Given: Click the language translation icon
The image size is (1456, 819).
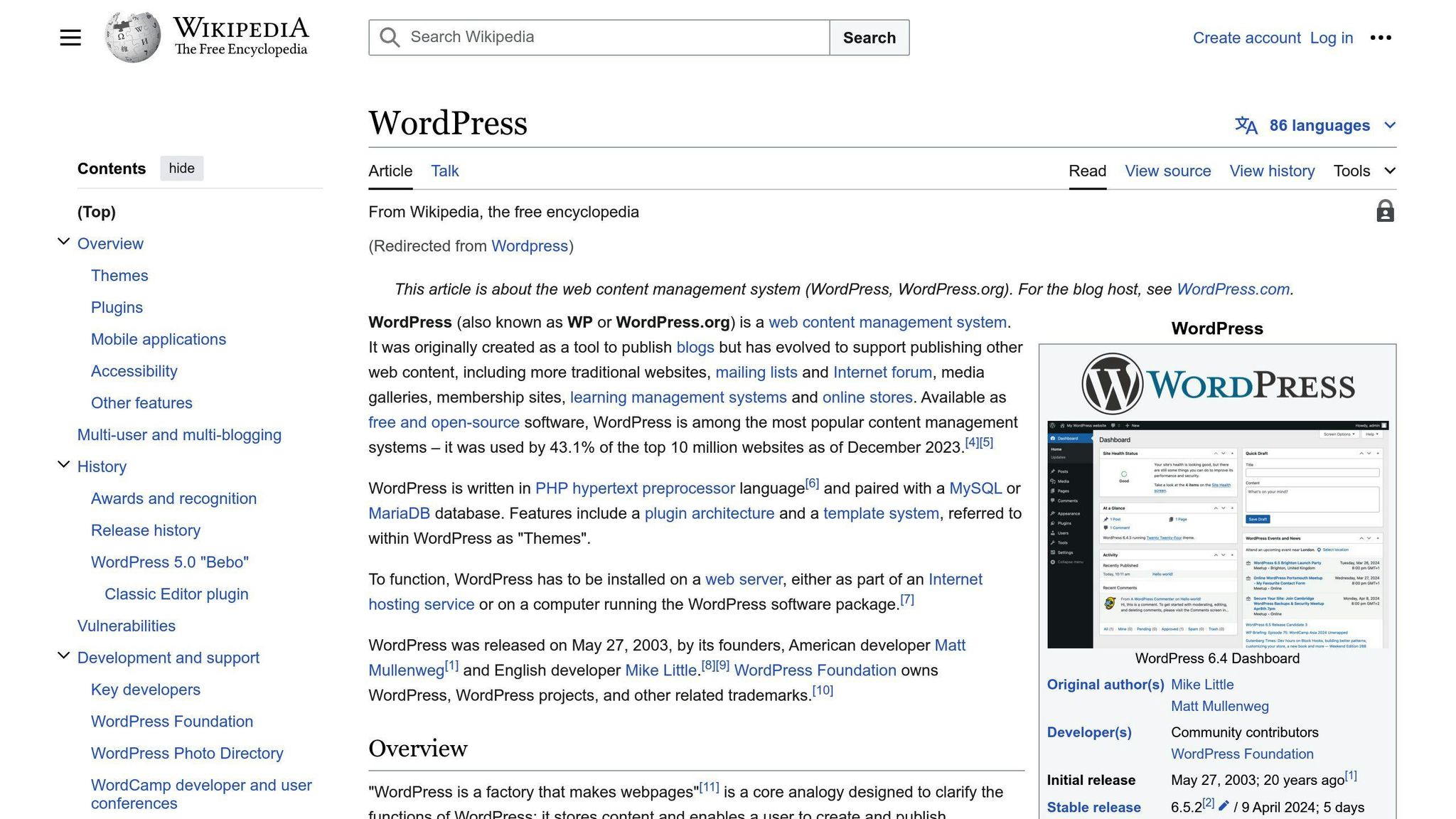Looking at the screenshot, I should click(1246, 125).
